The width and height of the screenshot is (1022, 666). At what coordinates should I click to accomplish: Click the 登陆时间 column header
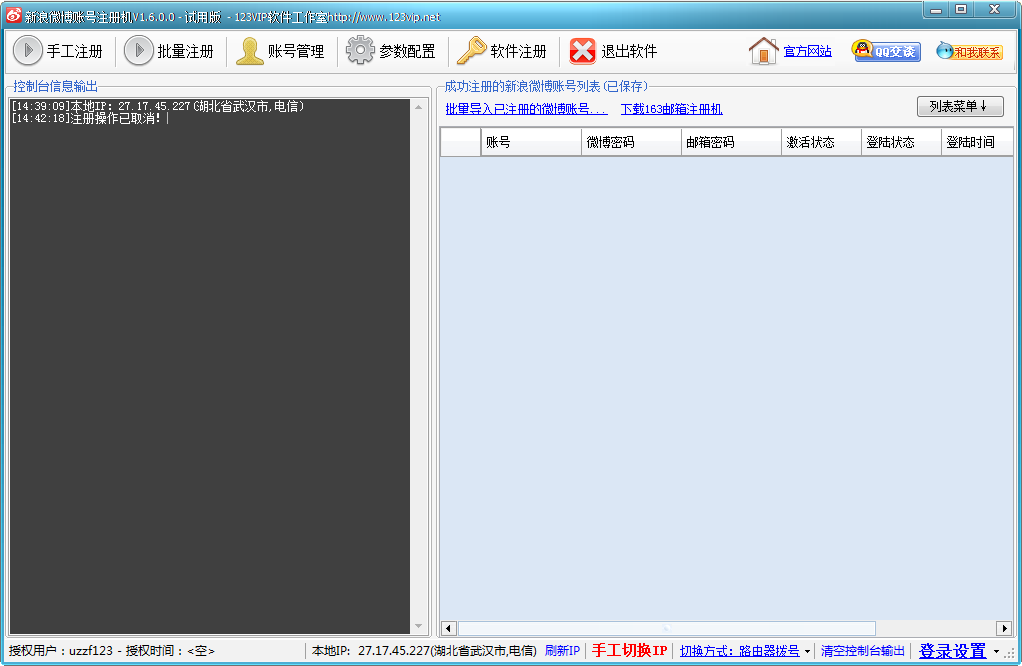tap(977, 142)
